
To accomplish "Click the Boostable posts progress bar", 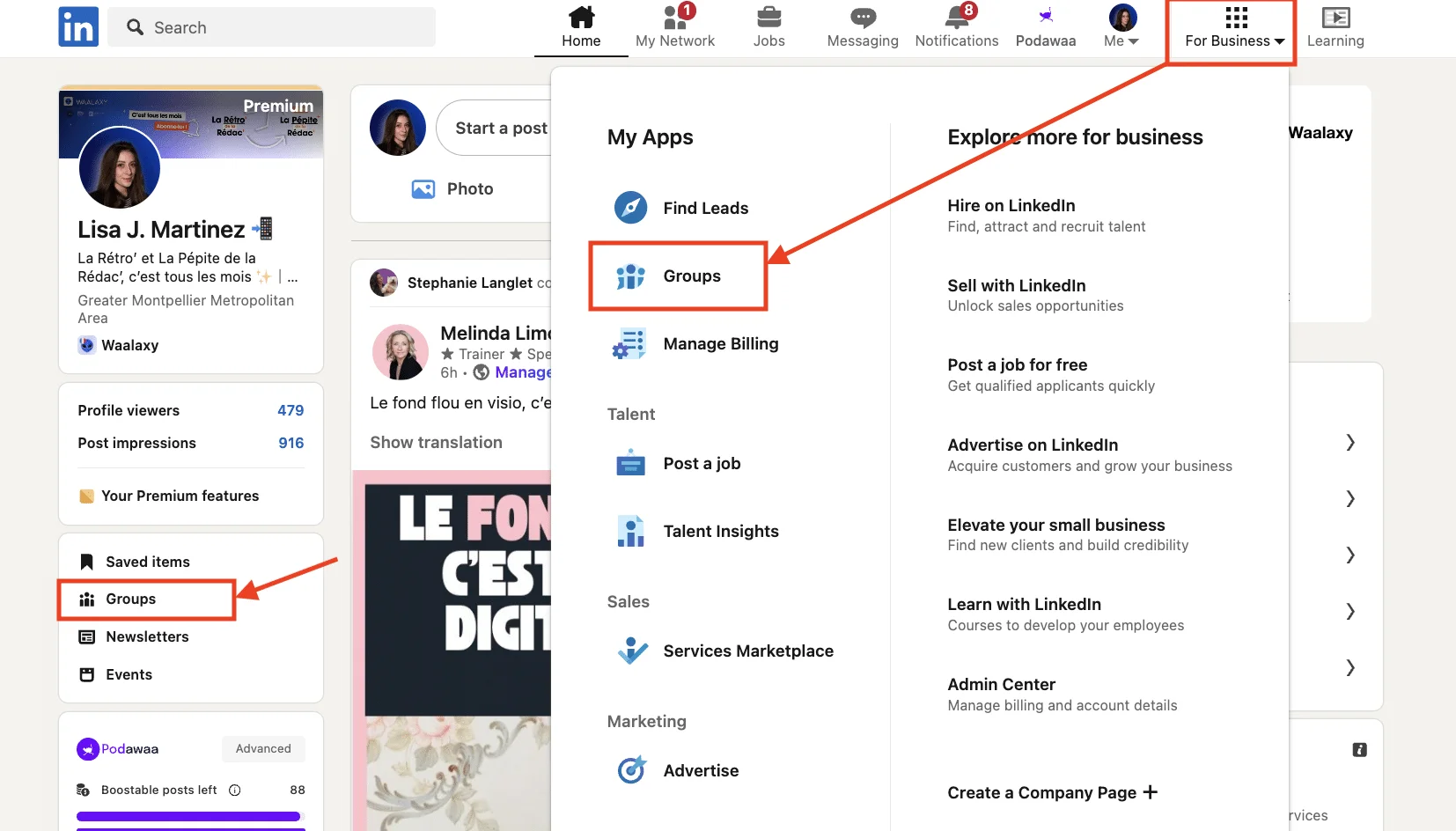I will point(190,816).
